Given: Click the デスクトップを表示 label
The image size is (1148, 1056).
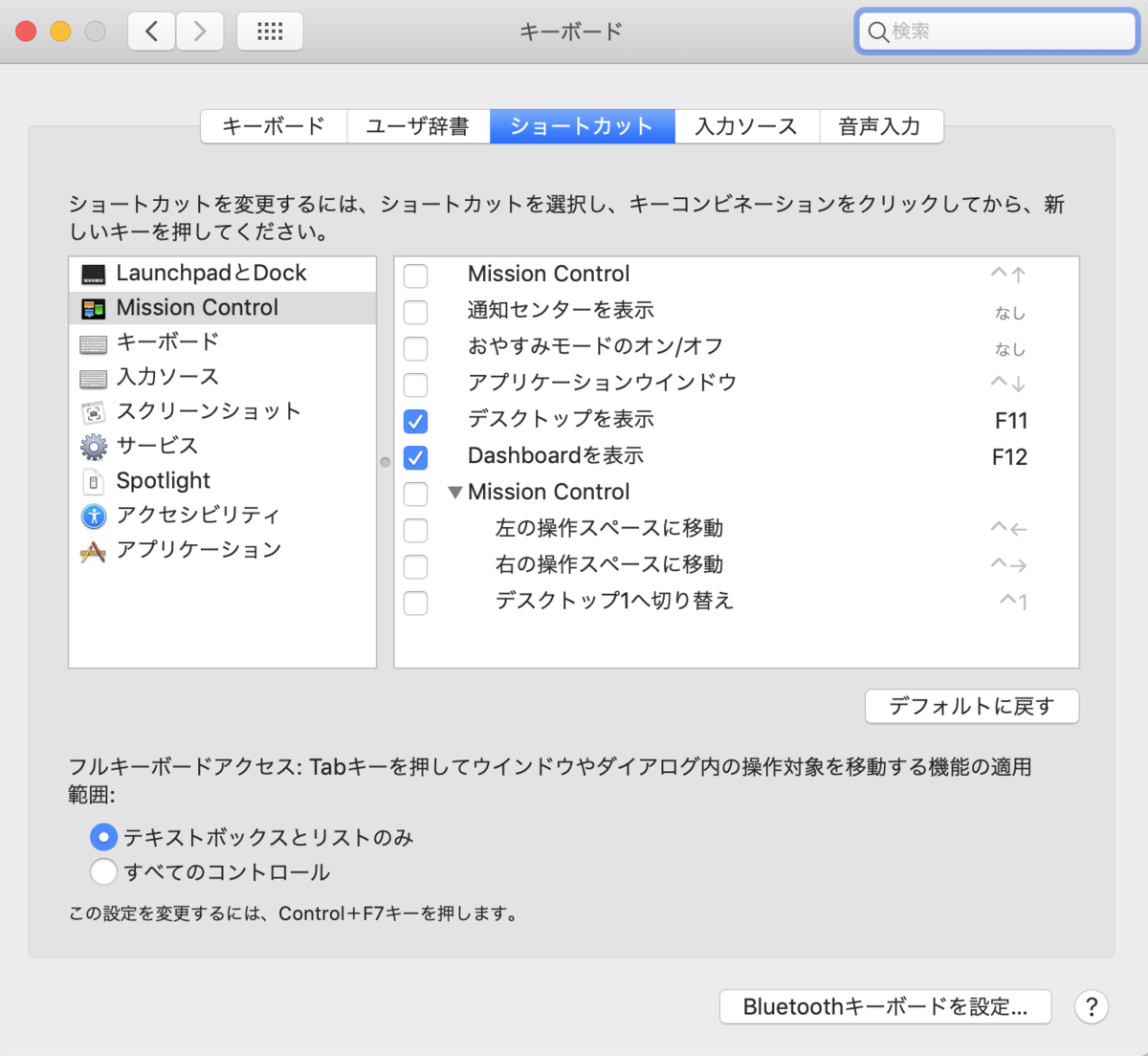Looking at the screenshot, I should point(561,419).
